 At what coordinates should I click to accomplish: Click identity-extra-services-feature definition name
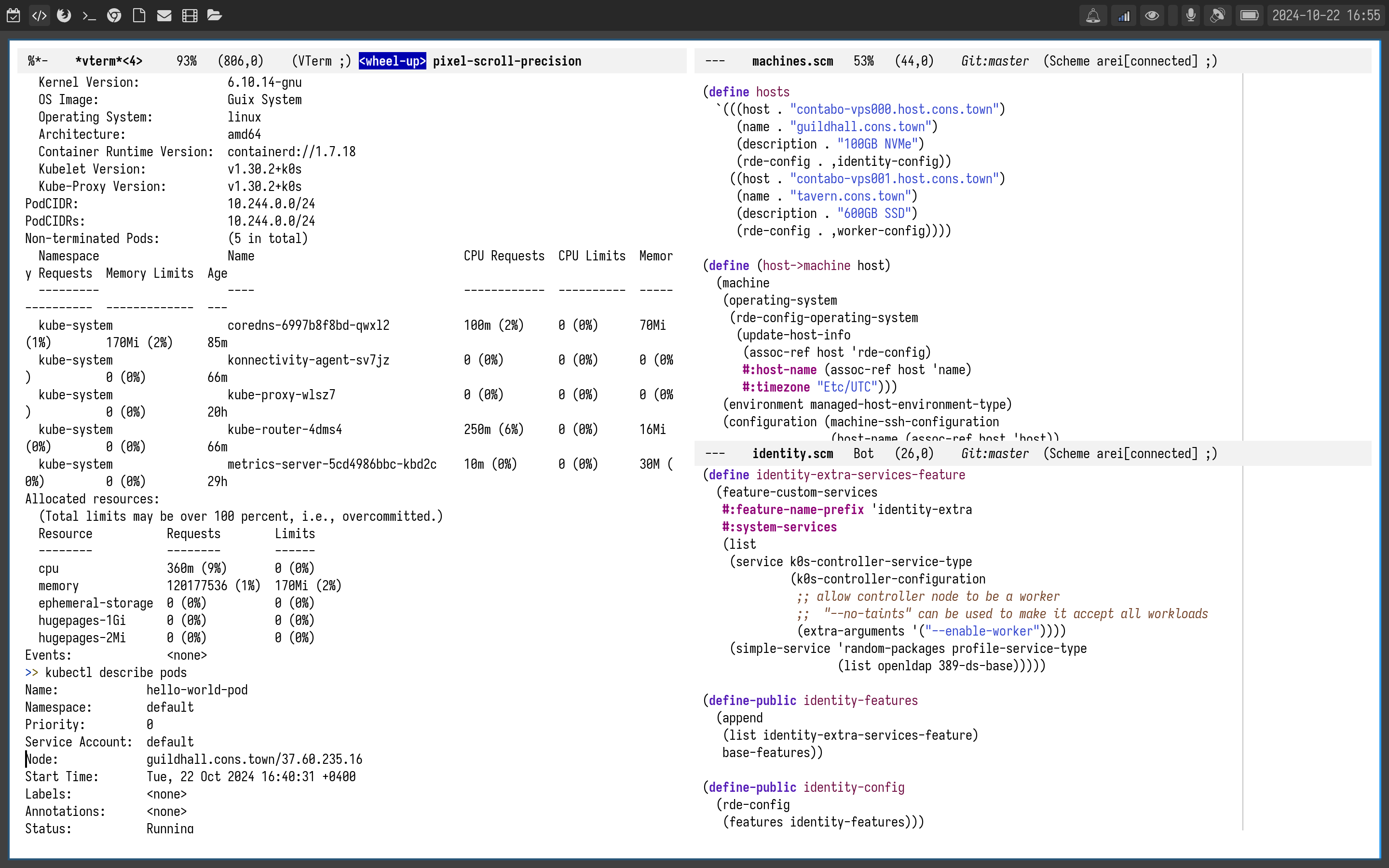click(x=860, y=475)
